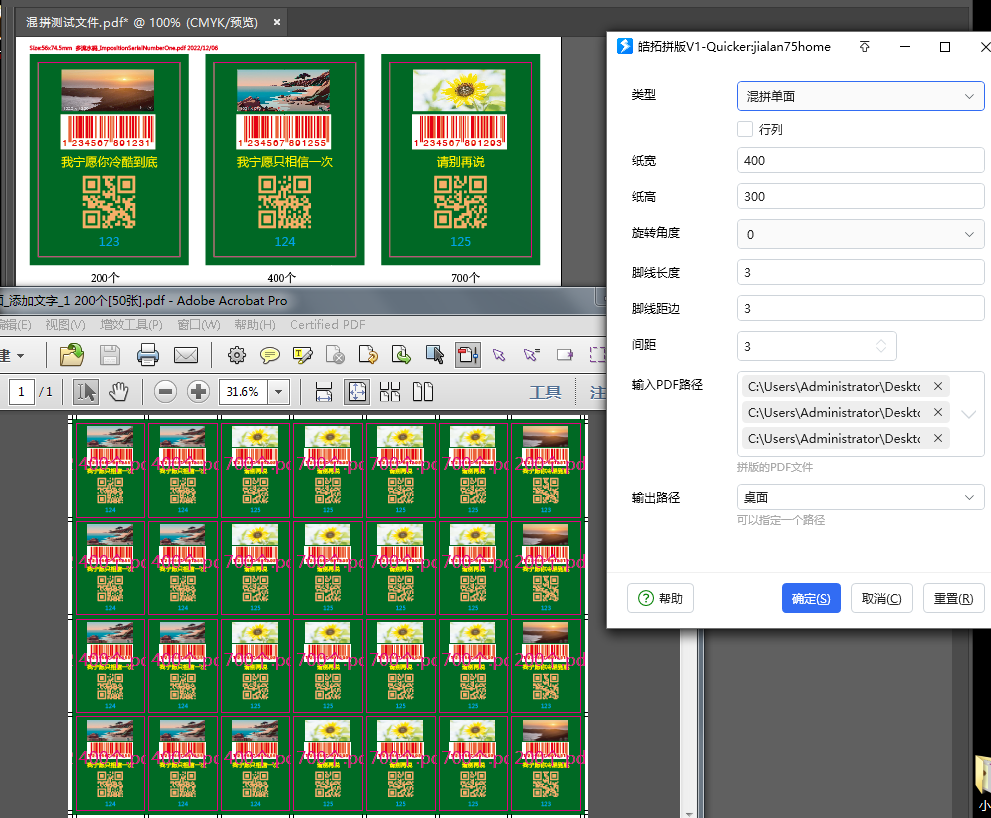Remove the second input PDF path
Image resolution: width=991 pixels, height=818 pixels.
pos(938,412)
